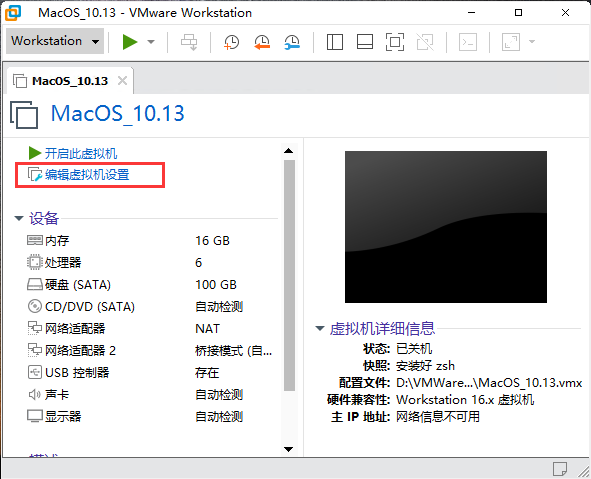Open the Workstation menu dropdown
This screenshot has height=479, width=591.
55,41
